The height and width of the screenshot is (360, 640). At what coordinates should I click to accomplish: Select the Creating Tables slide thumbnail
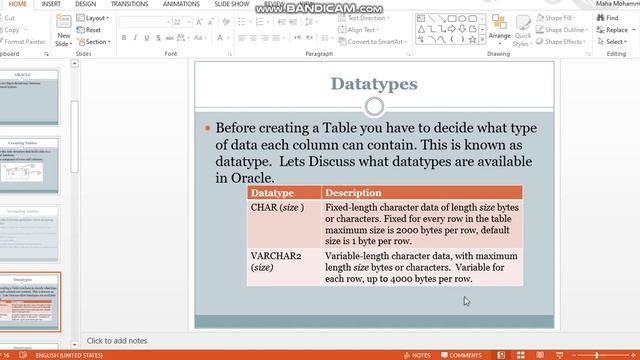coord(29,166)
